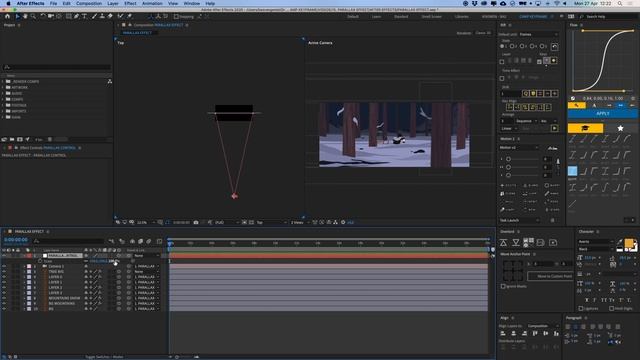This screenshot has width=640, height=360.
Task: Hide the TREE BIG layer
Action: [4, 271]
